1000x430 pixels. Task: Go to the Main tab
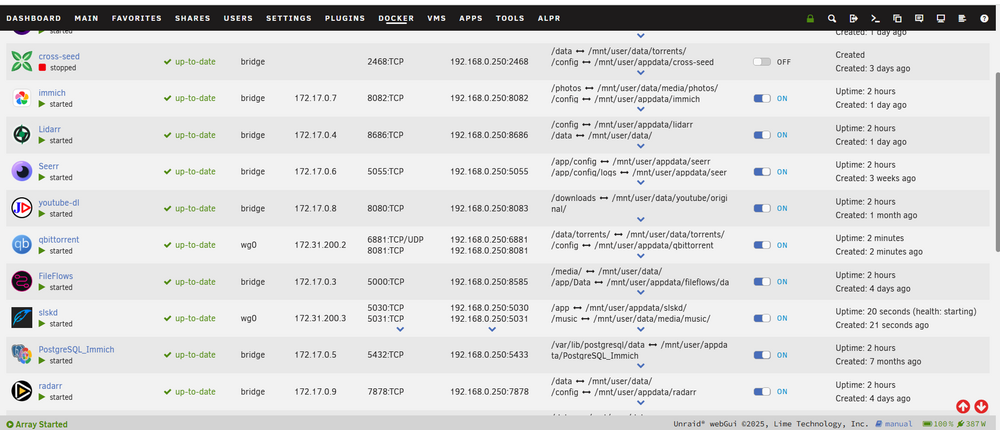click(87, 19)
